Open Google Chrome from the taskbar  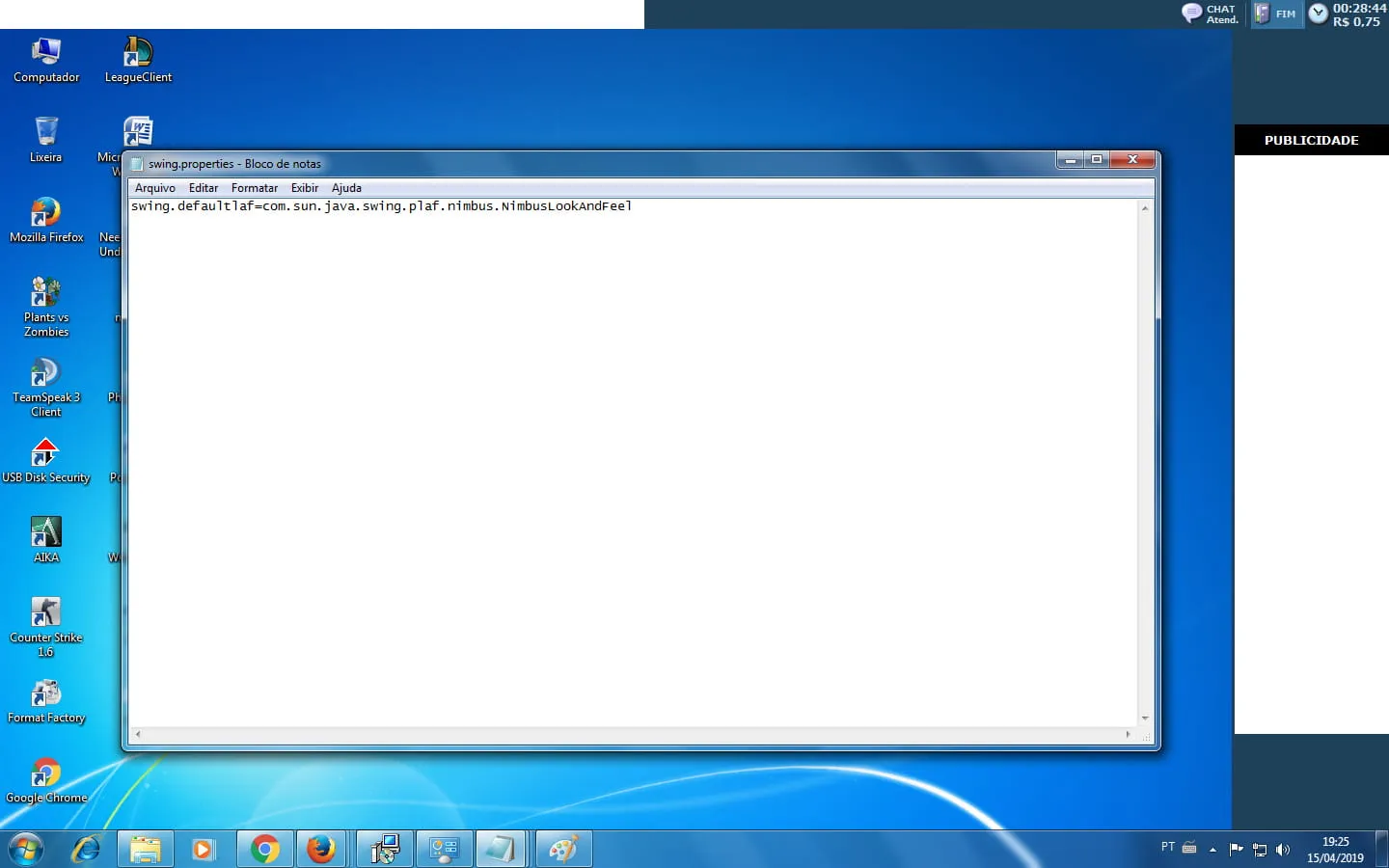pos(264,849)
